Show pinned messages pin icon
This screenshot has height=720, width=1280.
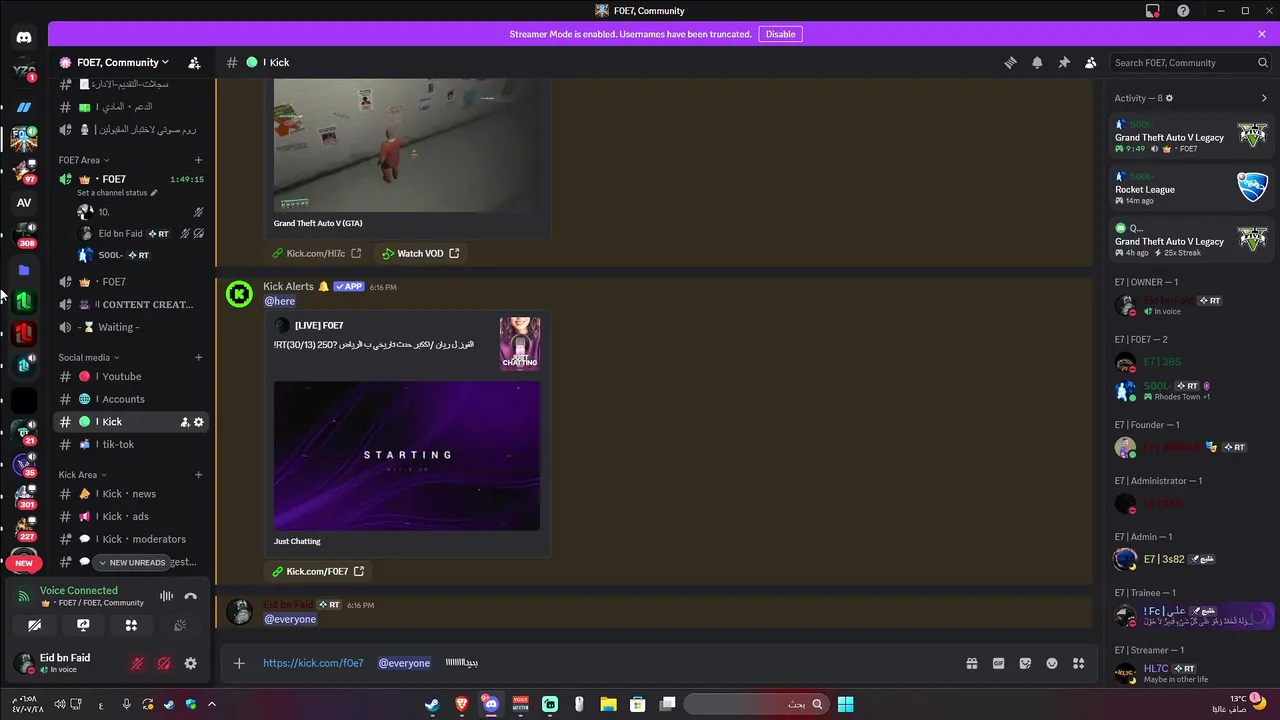[1064, 62]
